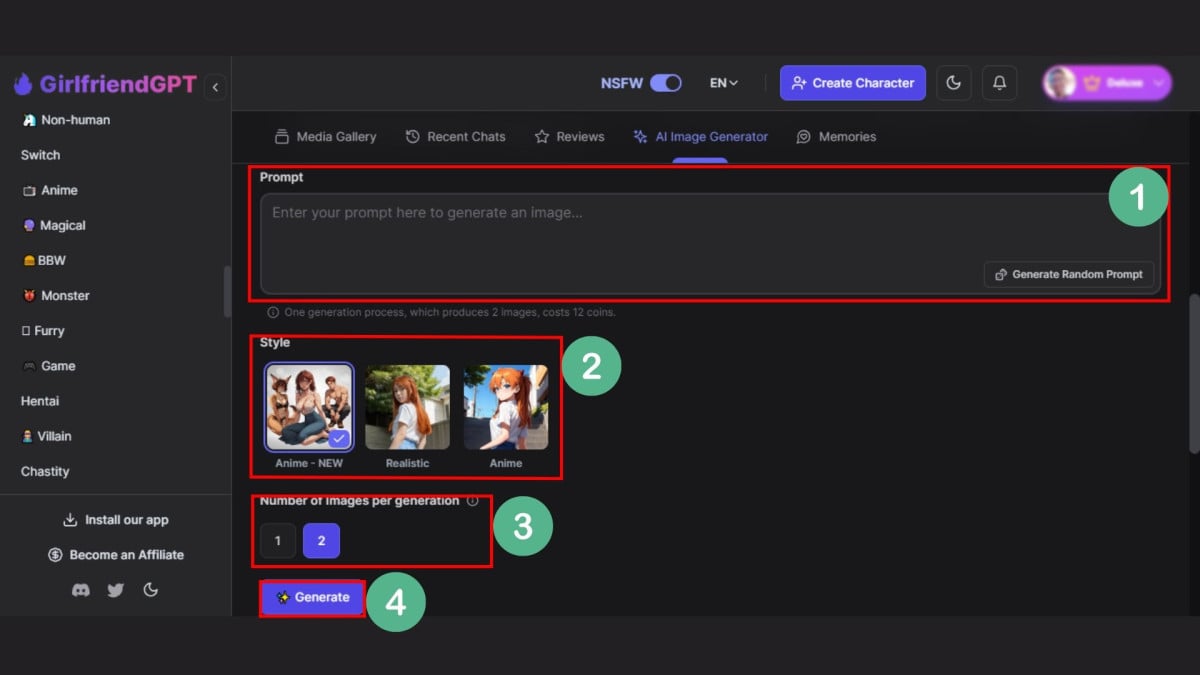Click the dark mode moon icon in header
1200x675 pixels.
(954, 83)
